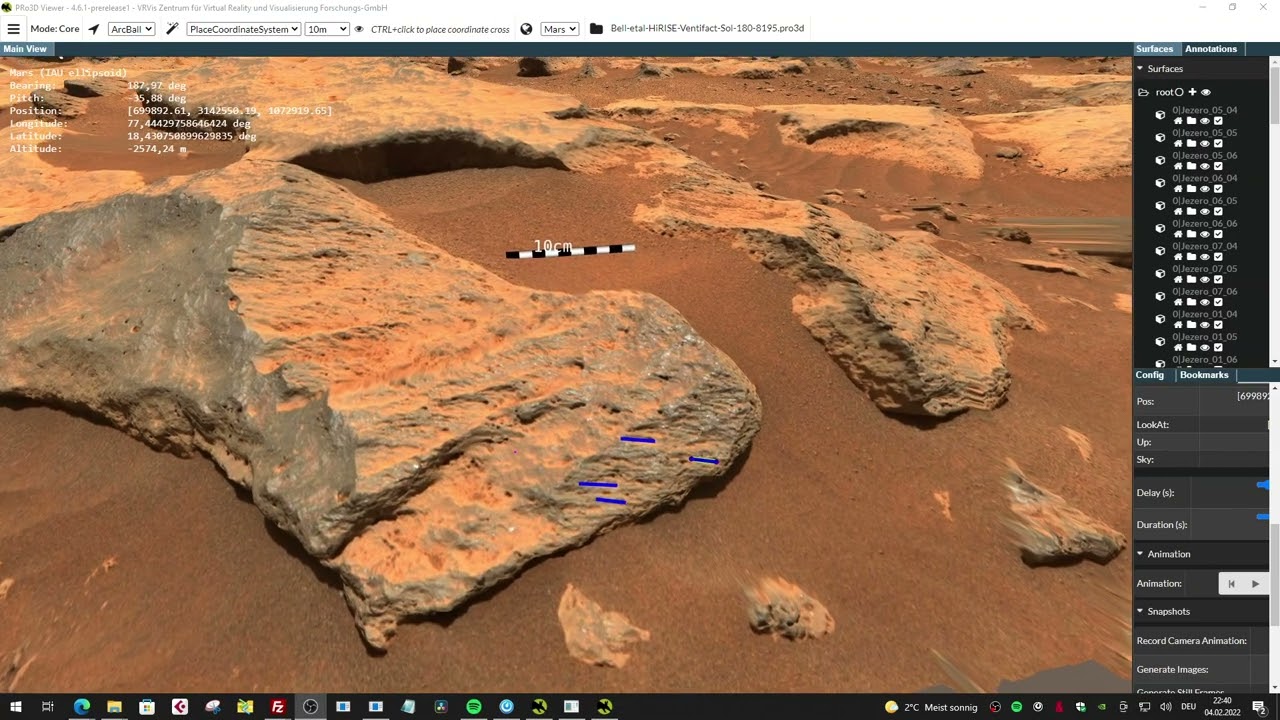Image resolution: width=1280 pixels, height=720 pixels.
Task: Click the magic wand interaction icon
Action: tap(172, 29)
